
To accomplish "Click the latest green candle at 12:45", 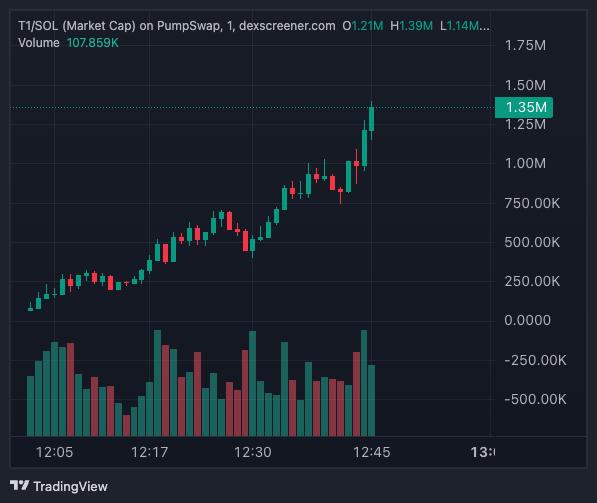I will [372, 119].
